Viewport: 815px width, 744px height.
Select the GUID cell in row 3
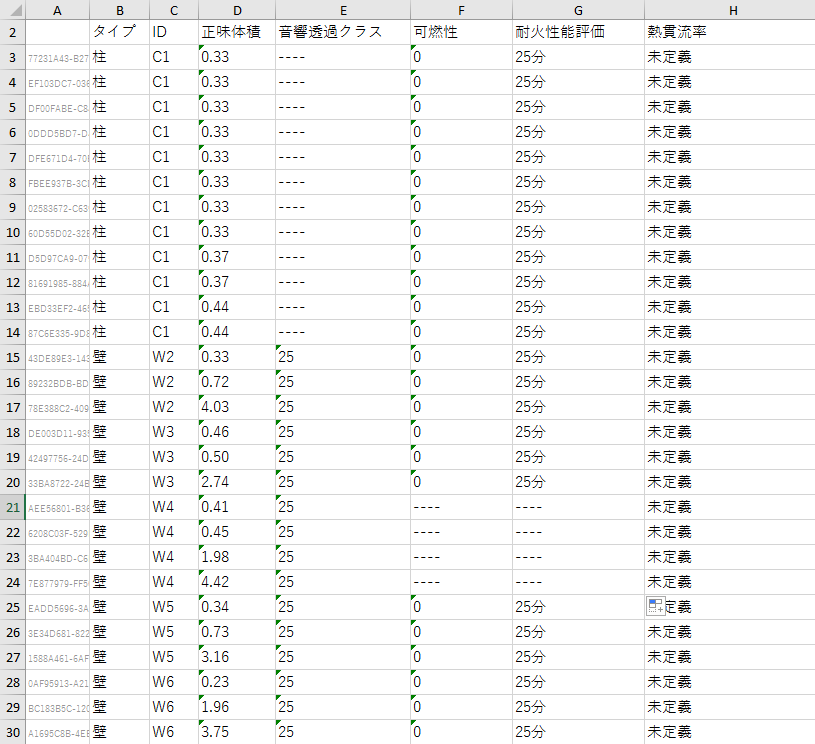pos(57,56)
